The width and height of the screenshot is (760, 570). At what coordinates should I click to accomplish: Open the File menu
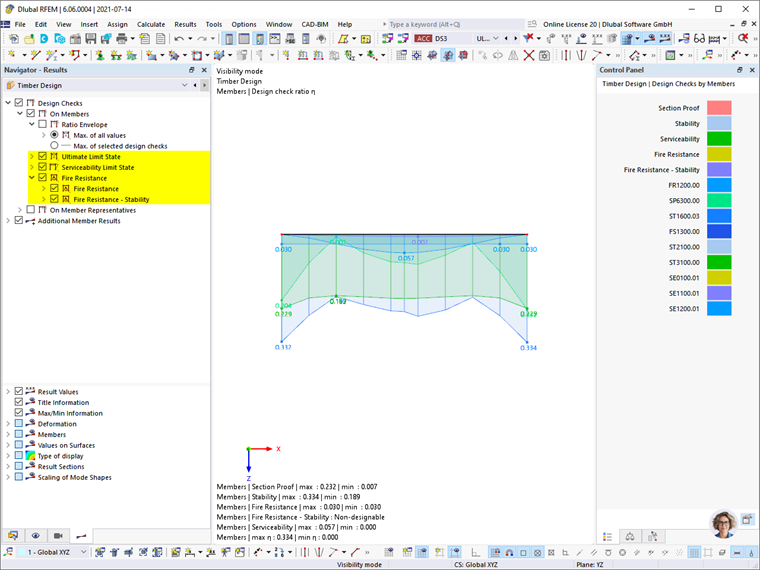point(20,24)
